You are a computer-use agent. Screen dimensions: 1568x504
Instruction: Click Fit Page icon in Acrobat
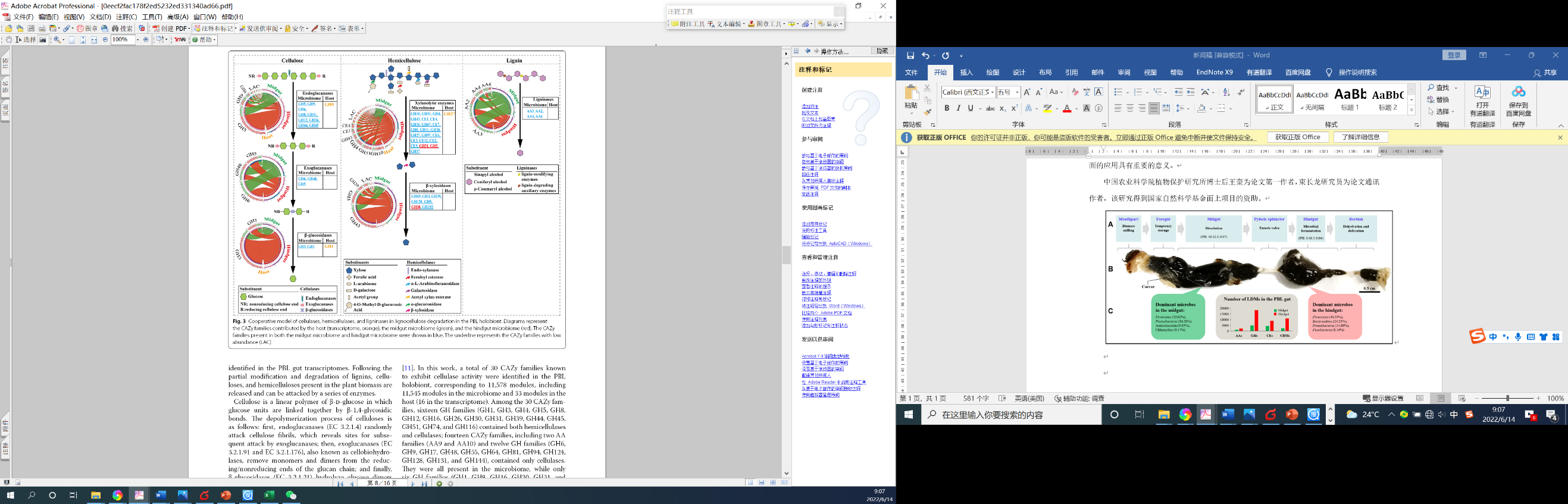coord(83,39)
